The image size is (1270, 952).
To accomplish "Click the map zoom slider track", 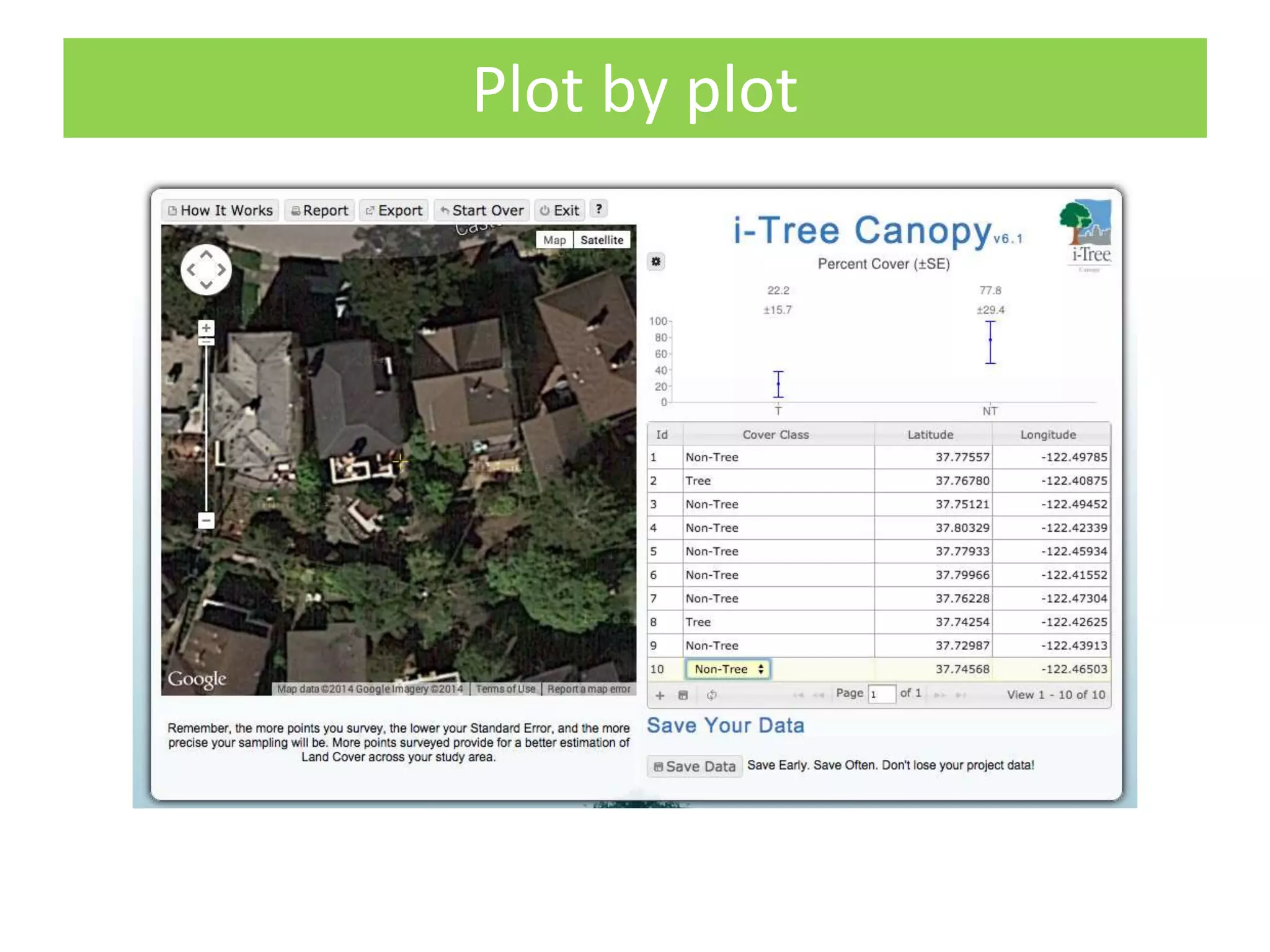I will [206, 428].
